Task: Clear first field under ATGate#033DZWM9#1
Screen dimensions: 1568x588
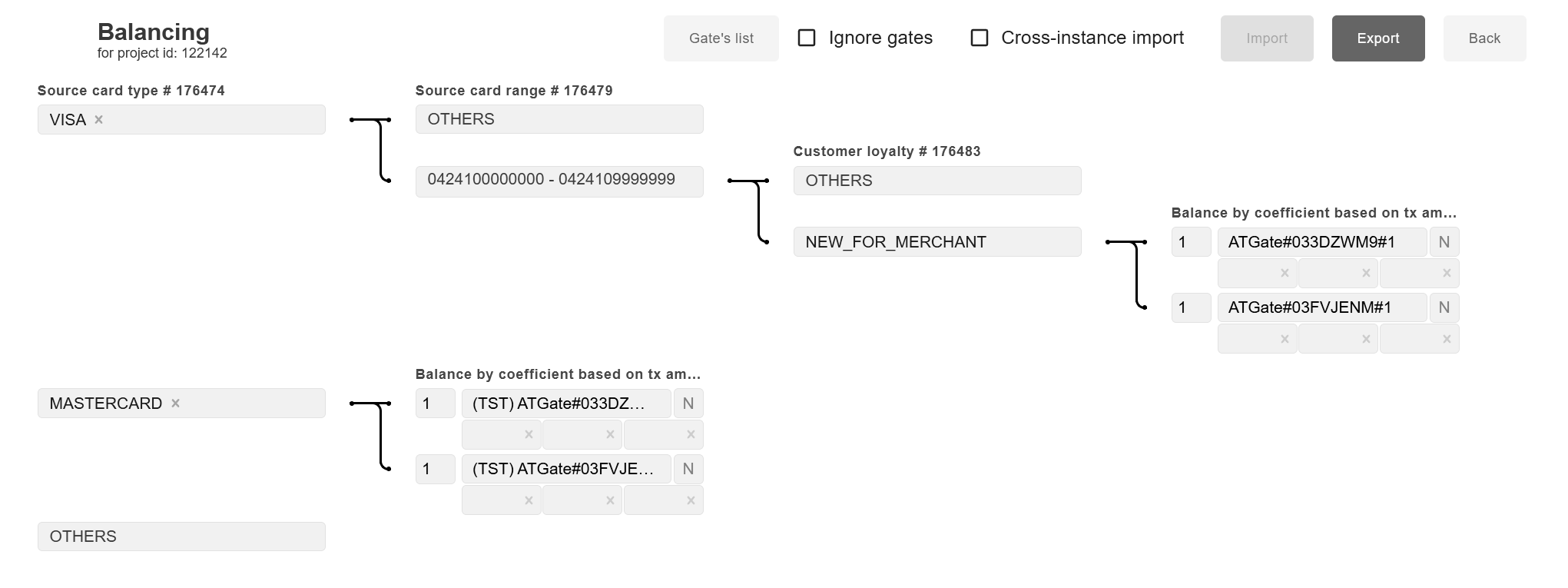Action: 1284,274
